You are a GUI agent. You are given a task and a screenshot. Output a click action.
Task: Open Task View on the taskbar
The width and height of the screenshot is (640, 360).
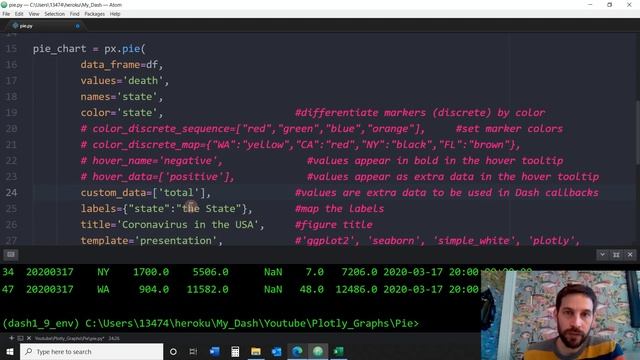193,351
